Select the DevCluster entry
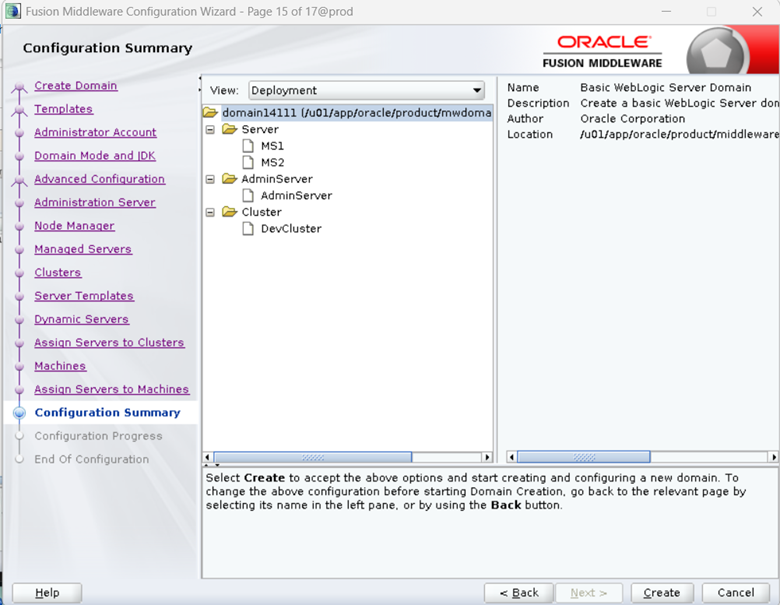 pos(291,228)
